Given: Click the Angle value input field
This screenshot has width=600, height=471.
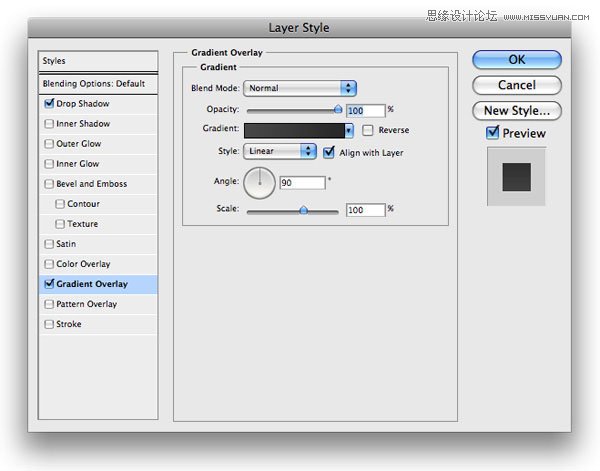Looking at the screenshot, I should pyautogui.click(x=303, y=183).
